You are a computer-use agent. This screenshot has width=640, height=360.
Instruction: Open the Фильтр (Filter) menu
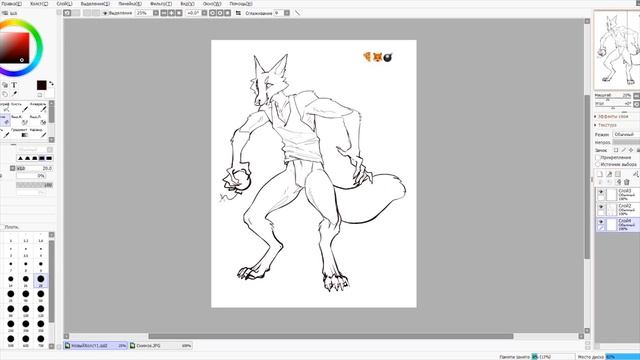(161, 4)
